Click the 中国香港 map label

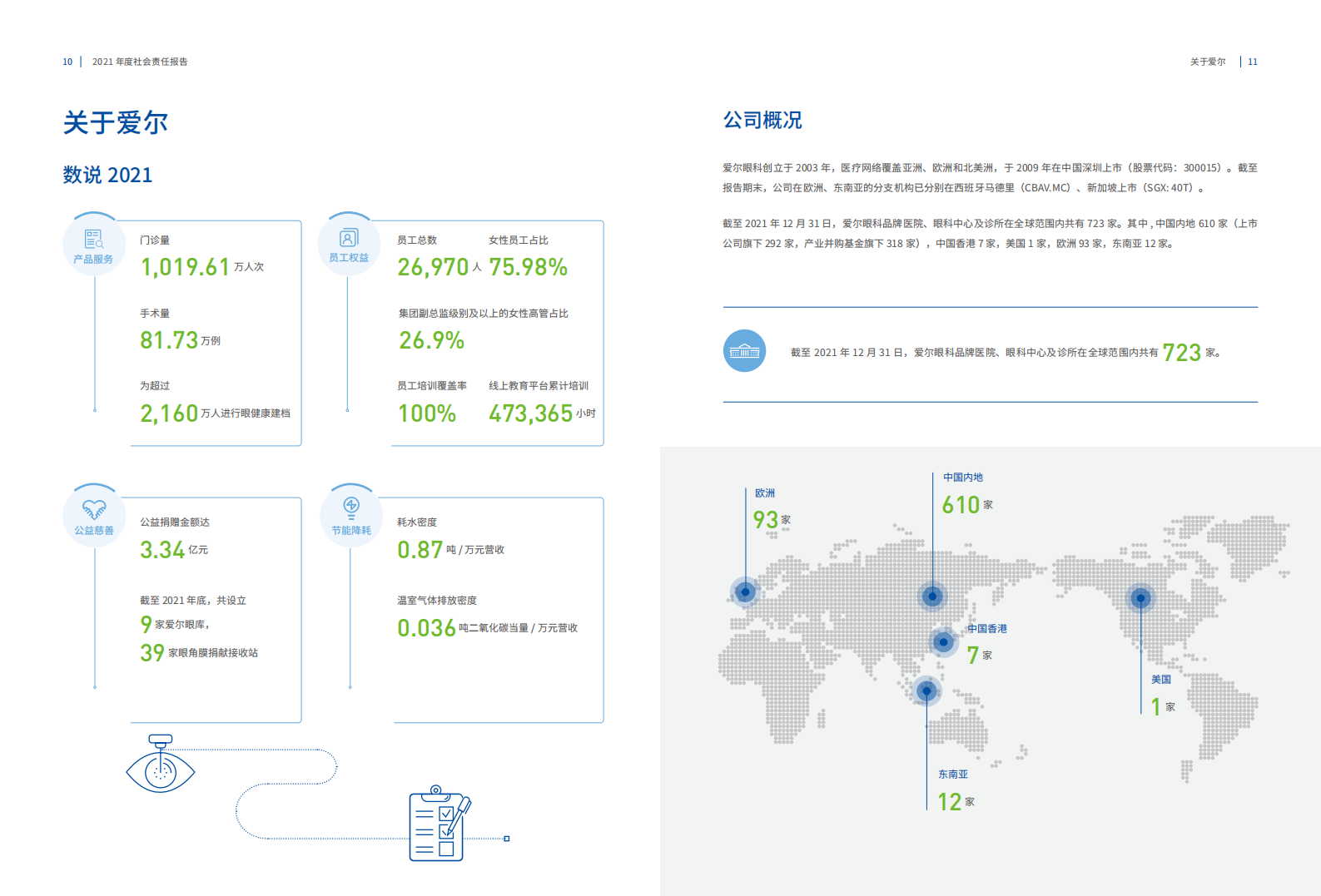point(987,629)
